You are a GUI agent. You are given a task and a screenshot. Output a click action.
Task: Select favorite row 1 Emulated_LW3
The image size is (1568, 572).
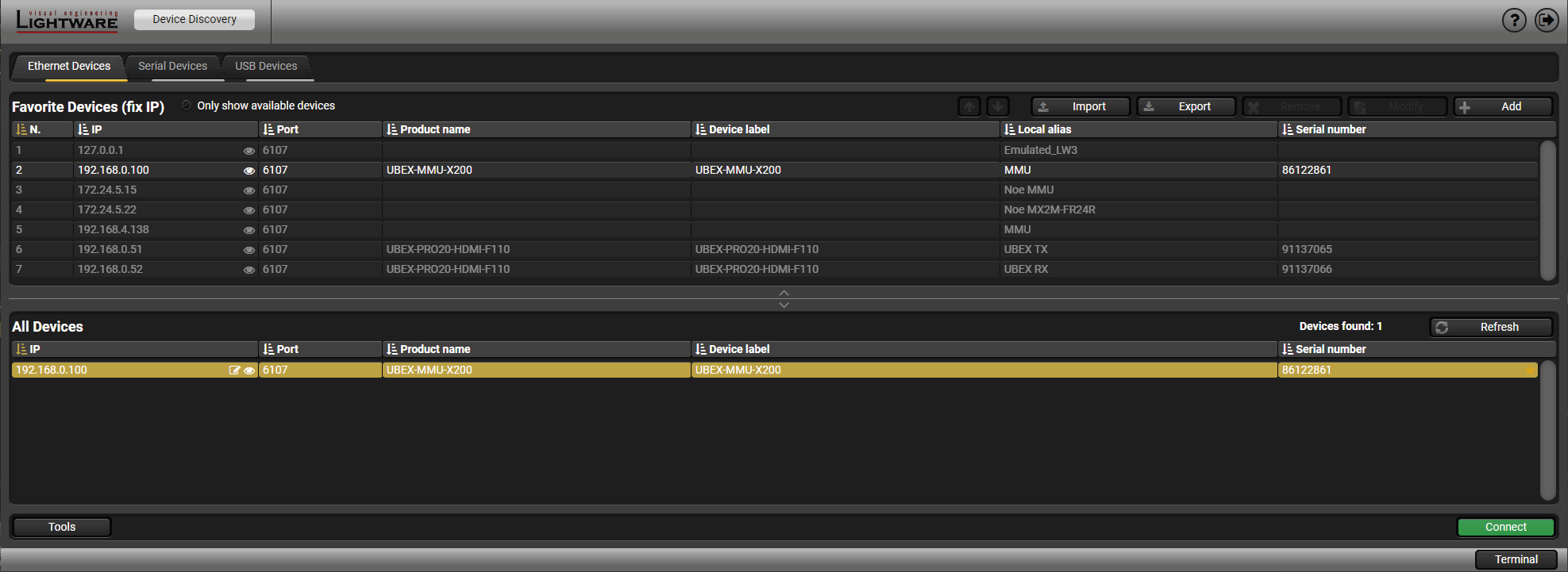[x=775, y=151]
